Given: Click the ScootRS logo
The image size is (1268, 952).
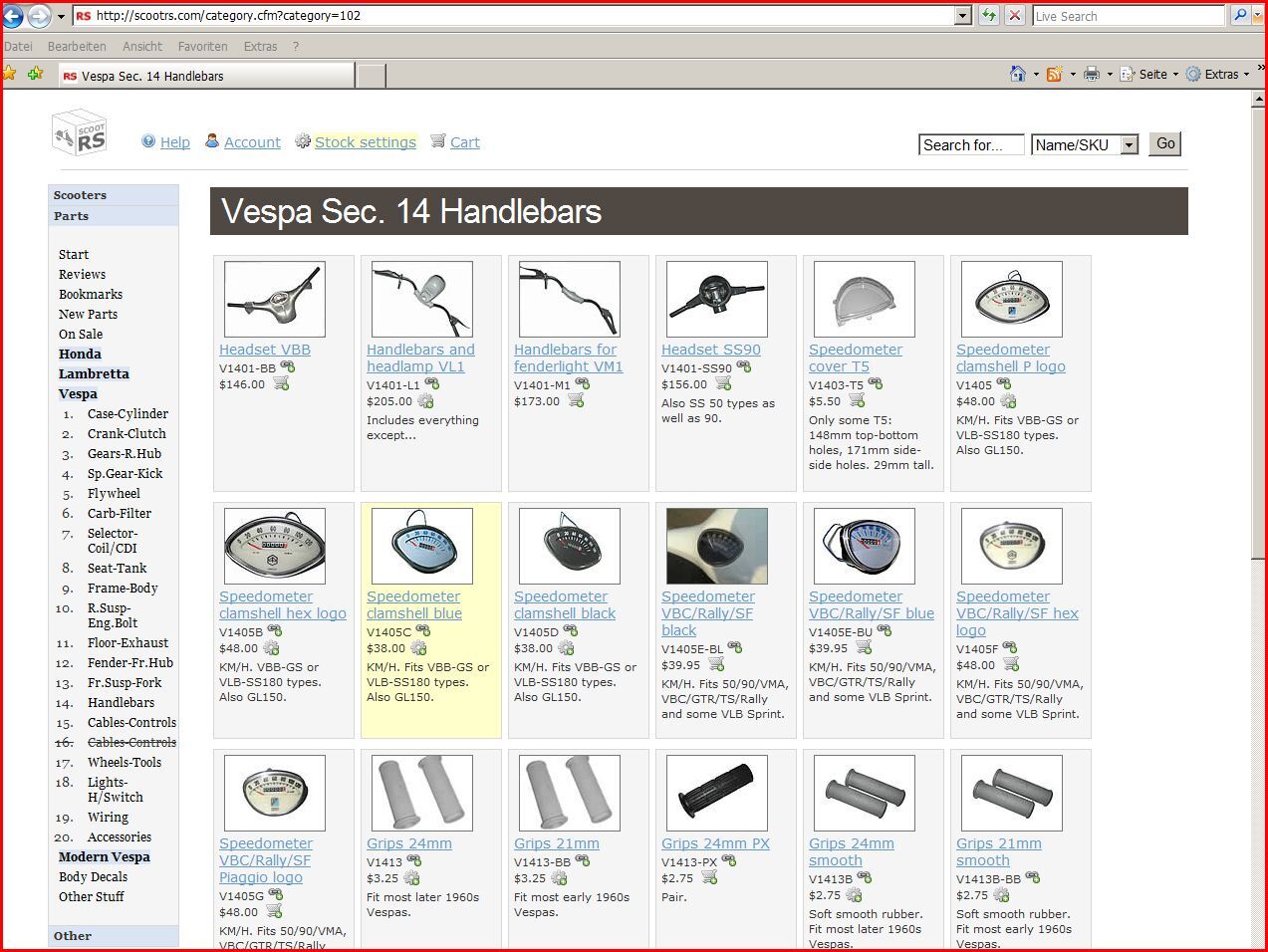Looking at the screenshot, I should click(x=80, y=133).
